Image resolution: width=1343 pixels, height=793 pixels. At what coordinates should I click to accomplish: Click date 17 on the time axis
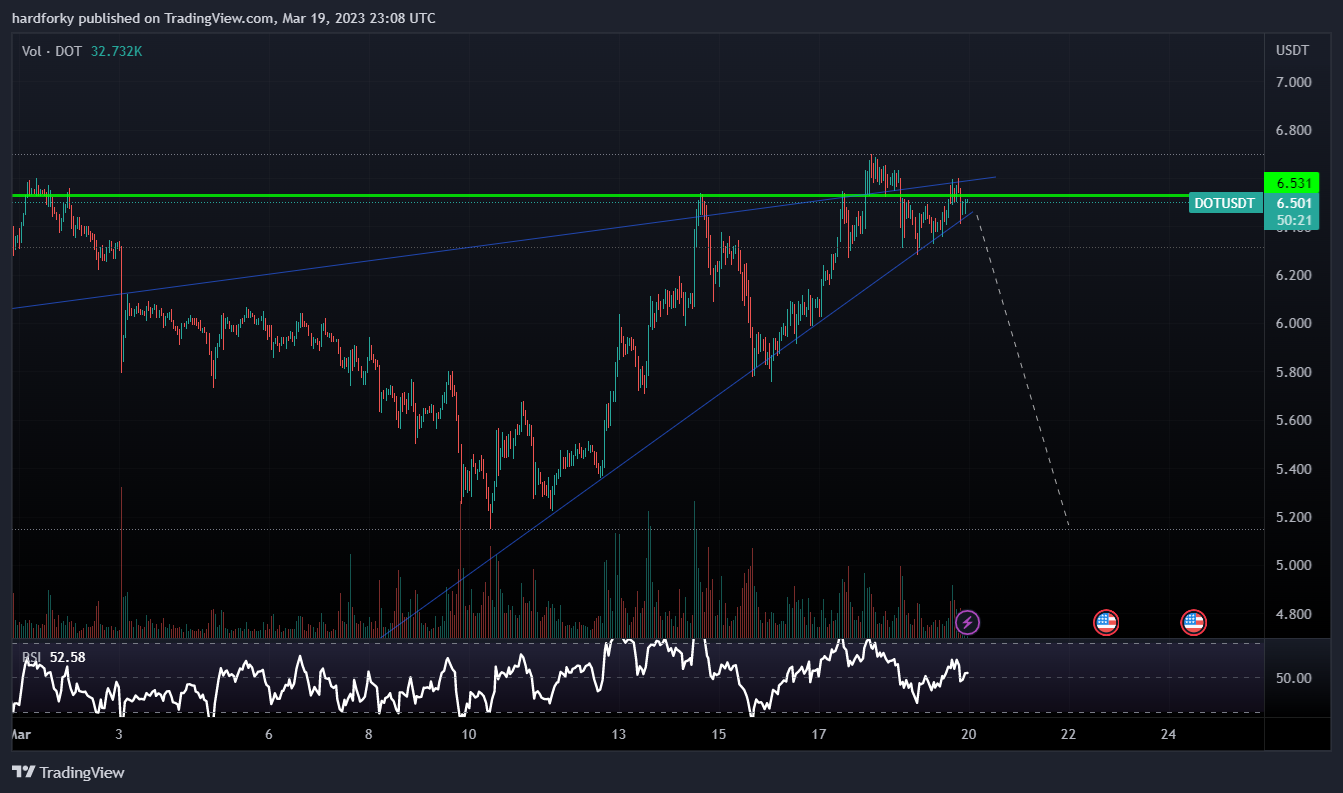pos(818,734)
